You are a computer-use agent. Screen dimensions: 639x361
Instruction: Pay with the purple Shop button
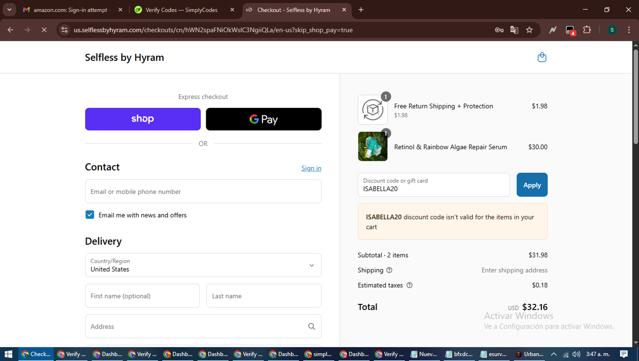coord(143,119)
